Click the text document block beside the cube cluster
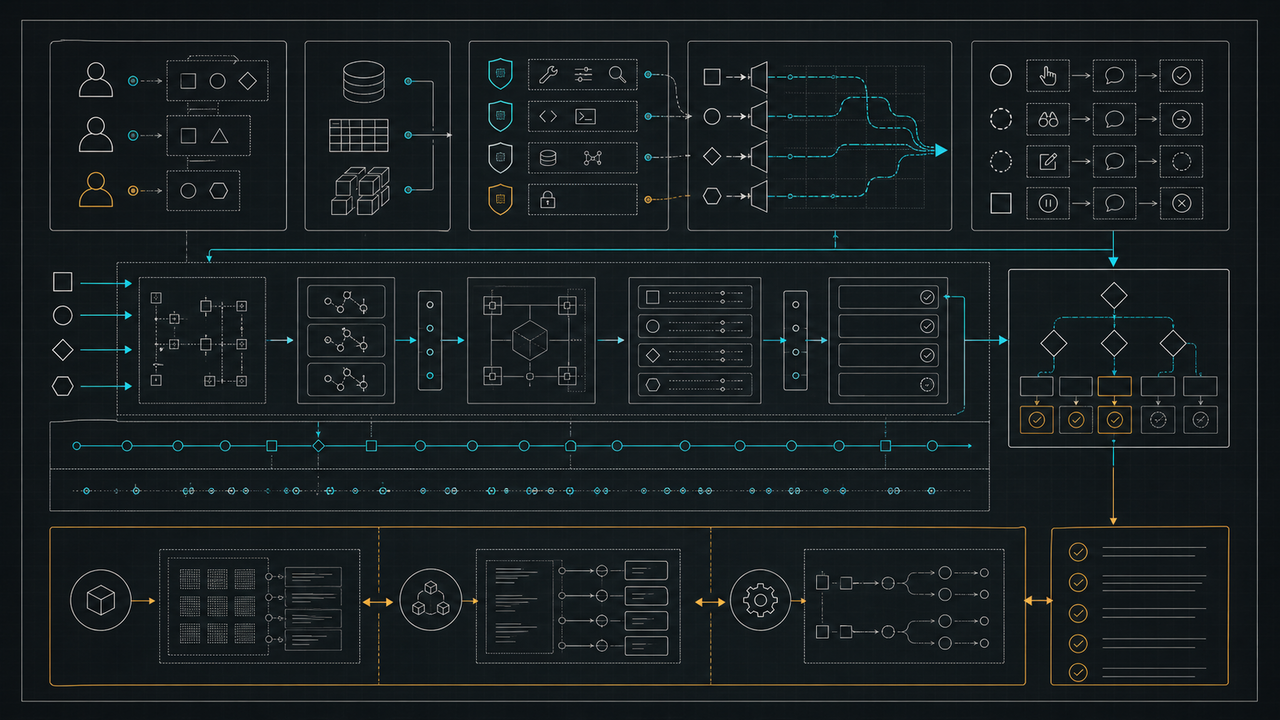The width and height of the screenshot is (1280, 720). tap(519, 607)
